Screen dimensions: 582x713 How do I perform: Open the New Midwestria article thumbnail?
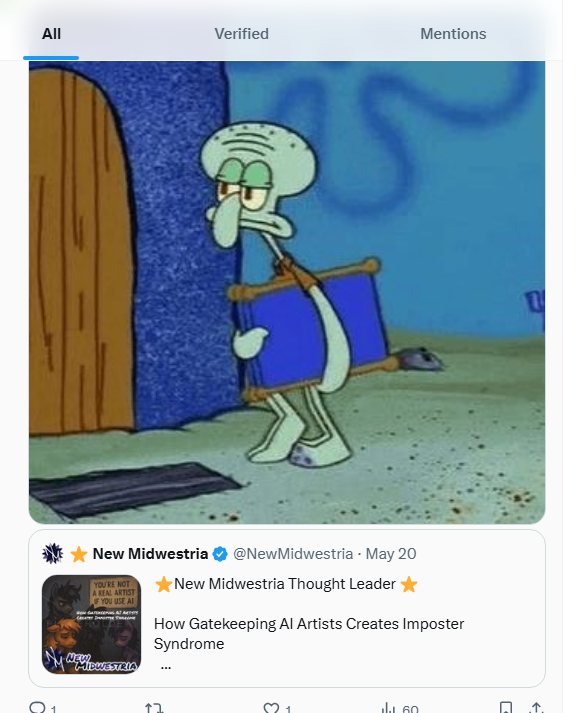(x=91, y=624)
